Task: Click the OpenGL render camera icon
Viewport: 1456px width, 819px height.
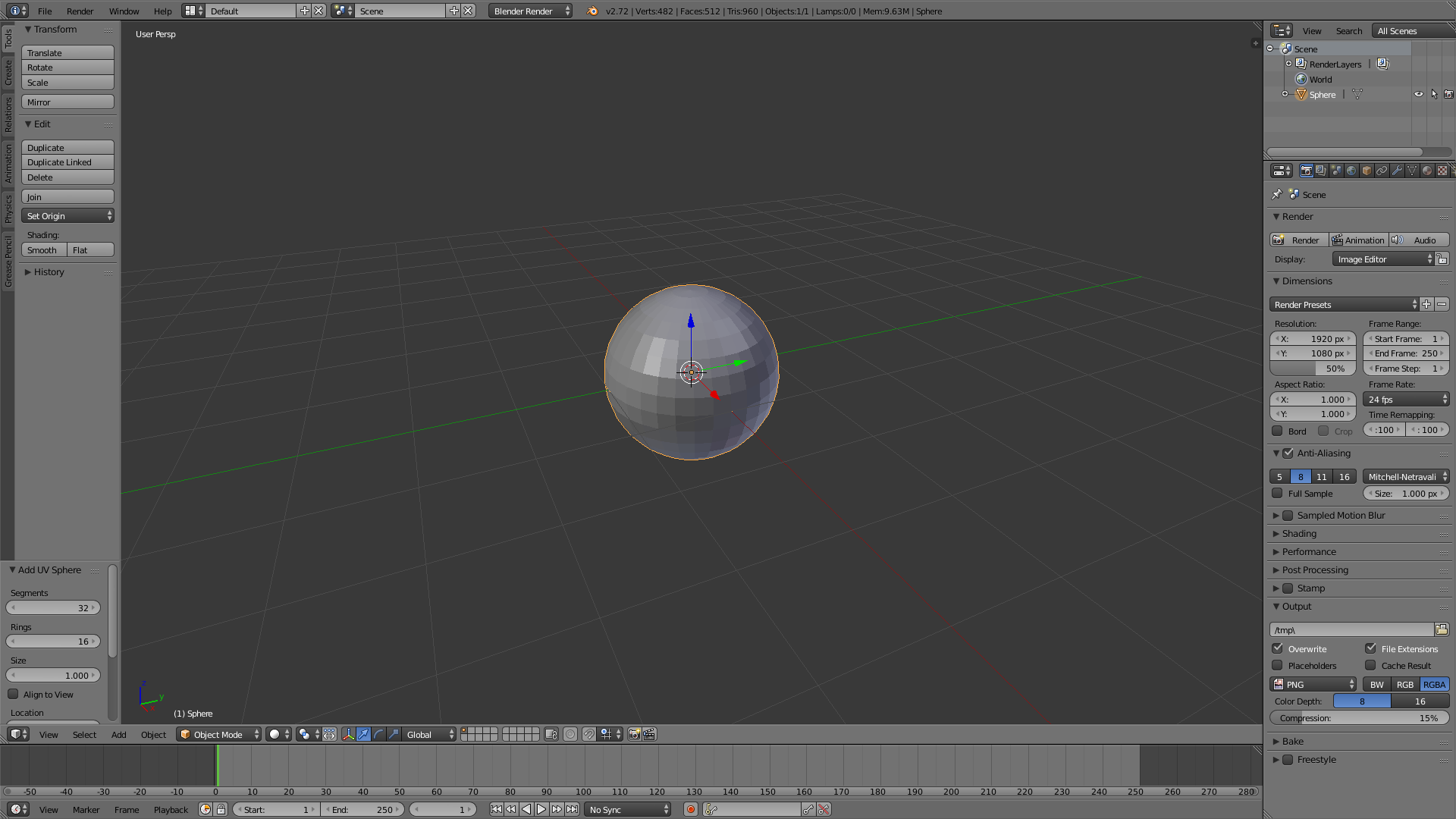Action: pyautogui.click(x=634, y=734)
